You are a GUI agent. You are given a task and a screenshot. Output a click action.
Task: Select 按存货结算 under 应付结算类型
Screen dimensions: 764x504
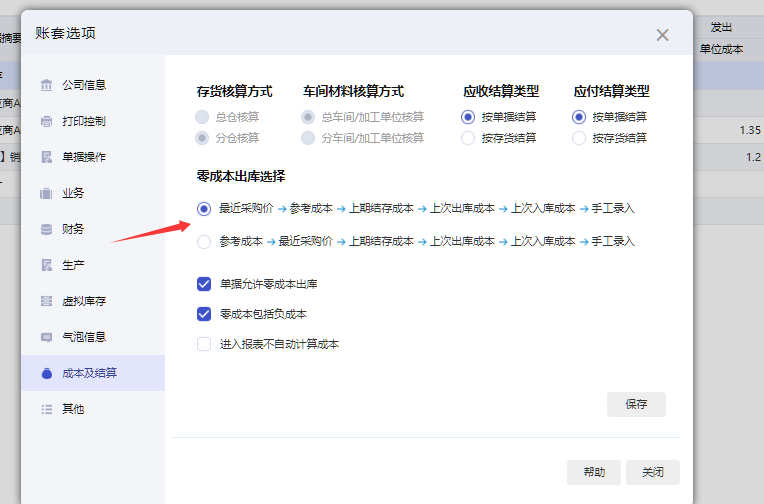[x=579, y=138]
